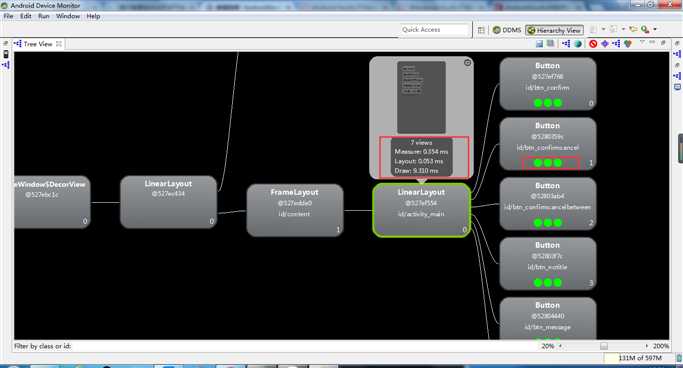This screenshot has width=683, height=368.
Task: Open the second greyed toolbar dropdown arrow
Action: point(623,30)
